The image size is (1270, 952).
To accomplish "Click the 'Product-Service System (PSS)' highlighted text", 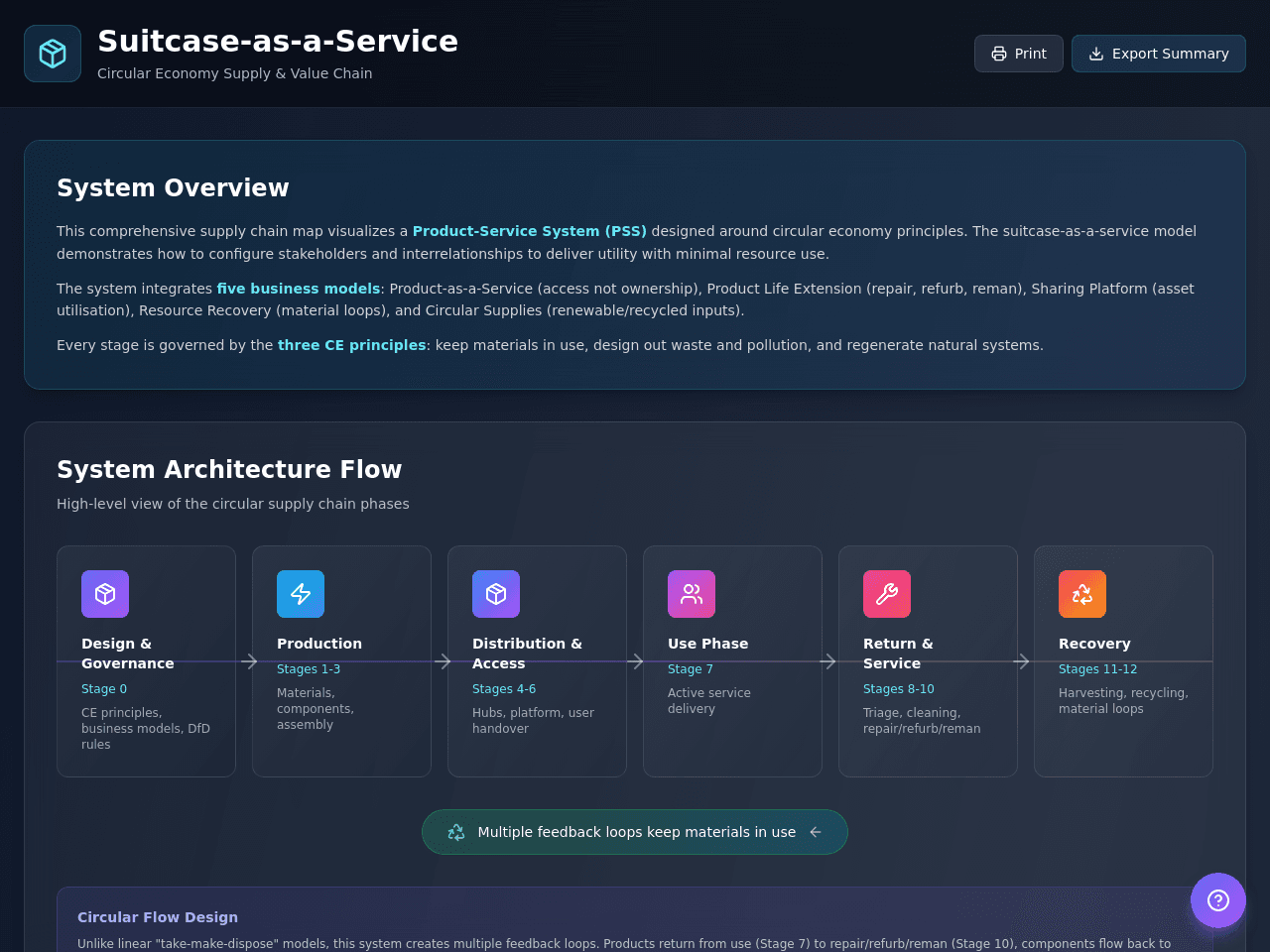I will (x=530, y=231).
